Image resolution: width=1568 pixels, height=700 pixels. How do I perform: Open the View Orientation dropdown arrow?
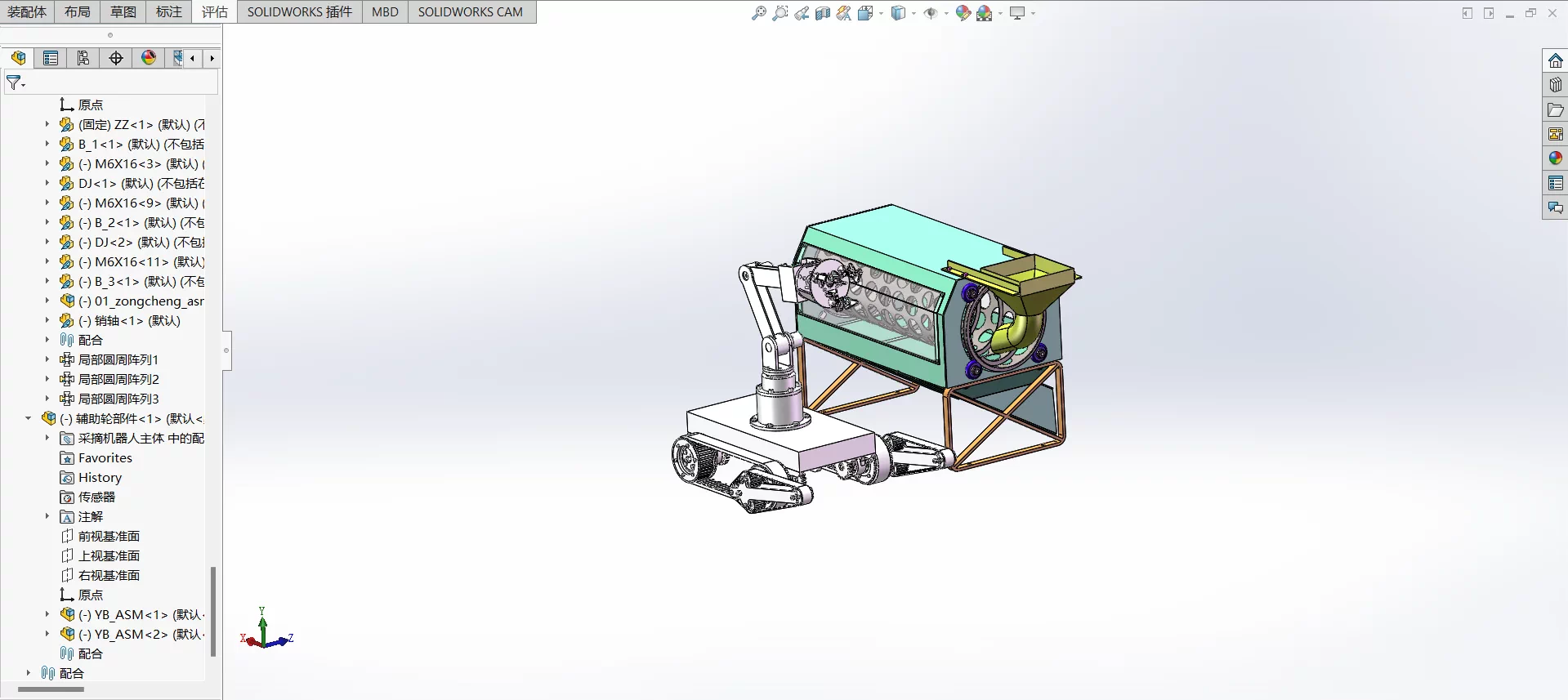[881, 13]
